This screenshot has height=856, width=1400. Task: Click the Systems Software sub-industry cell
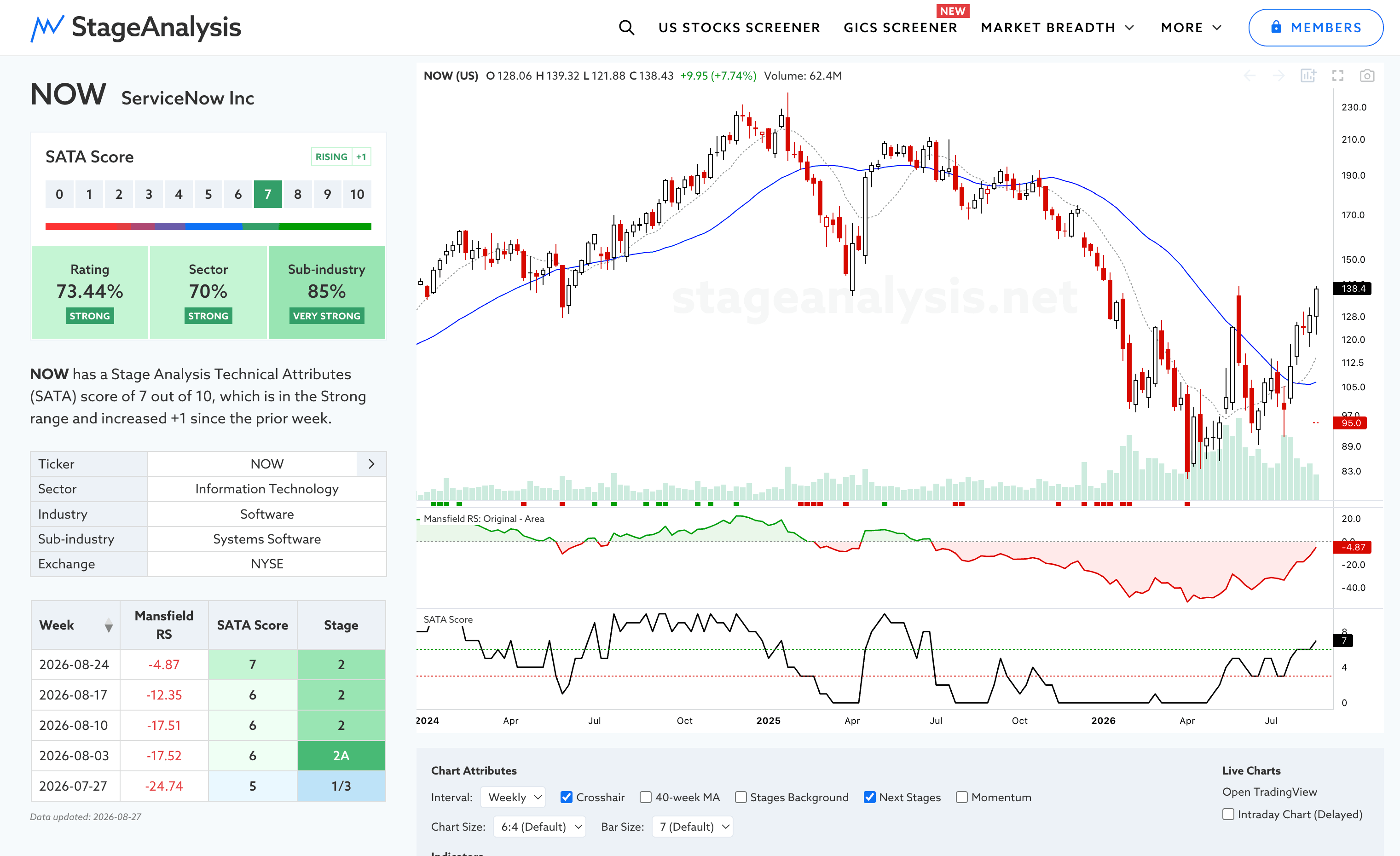coord(267,539)
